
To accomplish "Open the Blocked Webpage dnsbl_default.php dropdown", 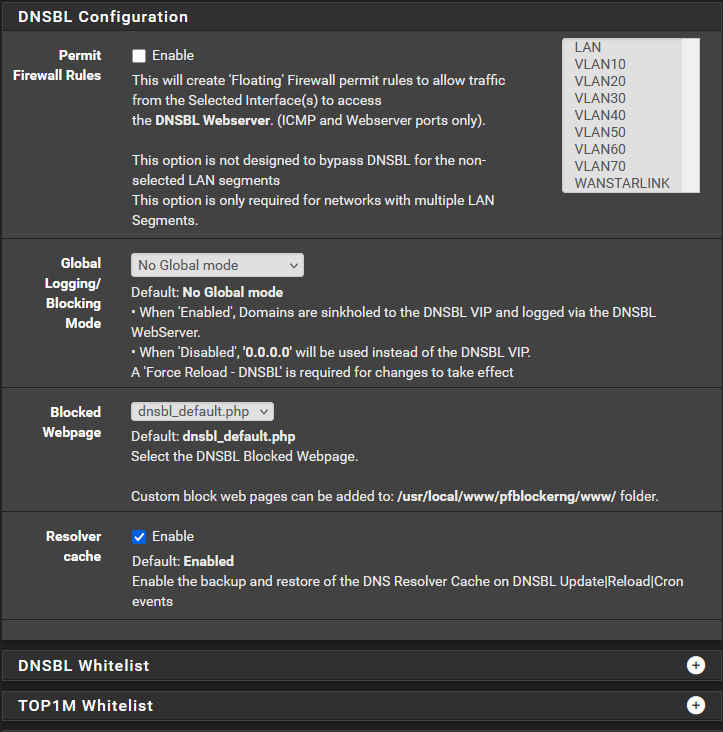I will [202, 411].
